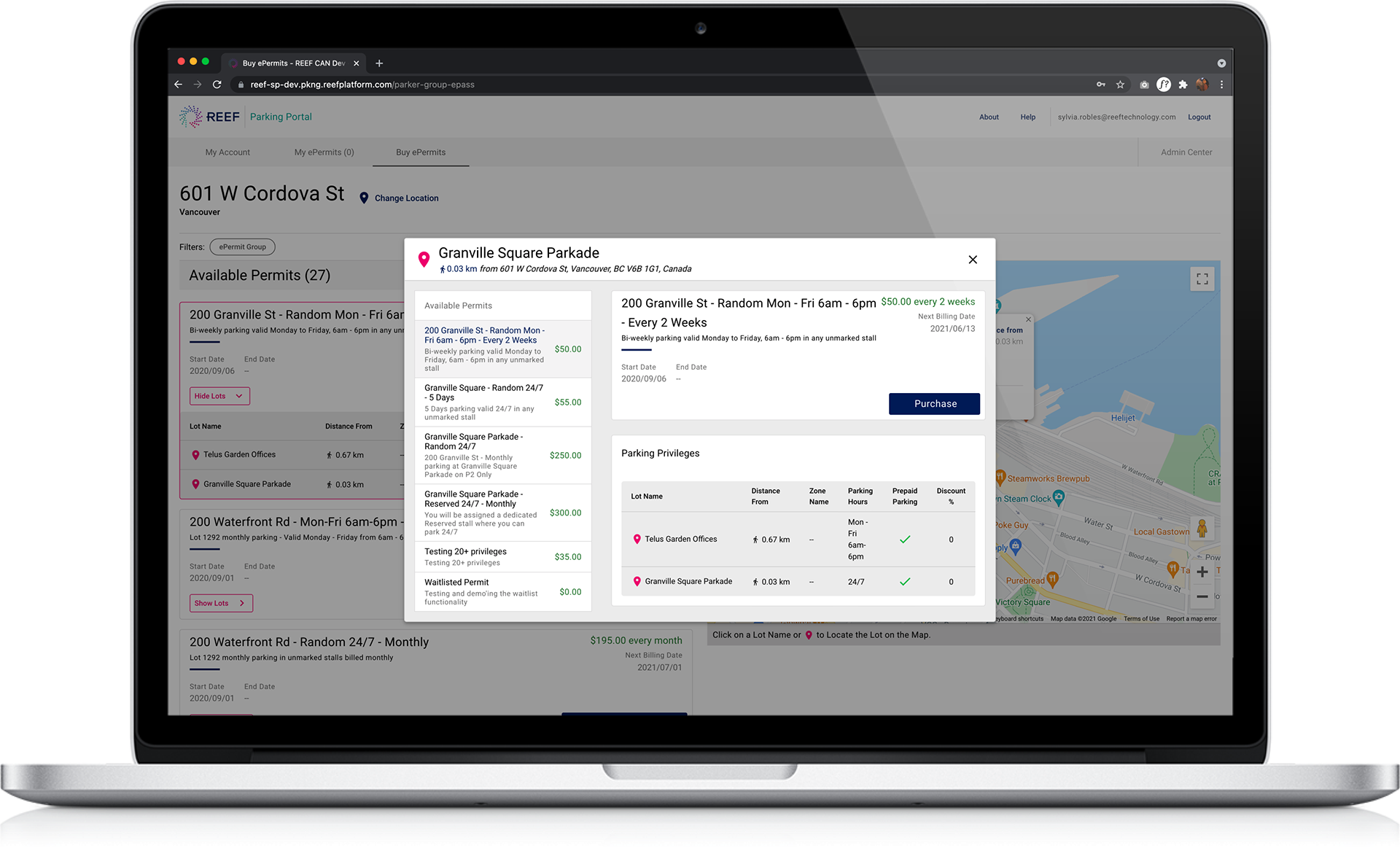Open the About link
This screenshot has width=1400, height=848.
[989, 117]
